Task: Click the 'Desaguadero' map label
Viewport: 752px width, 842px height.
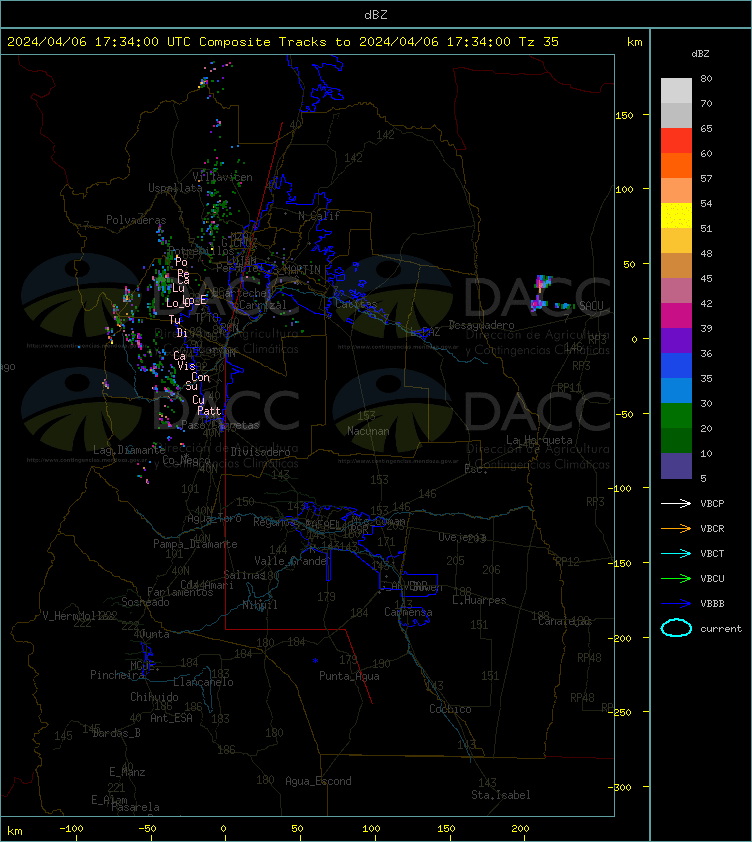Action: (x=481, y=325)
